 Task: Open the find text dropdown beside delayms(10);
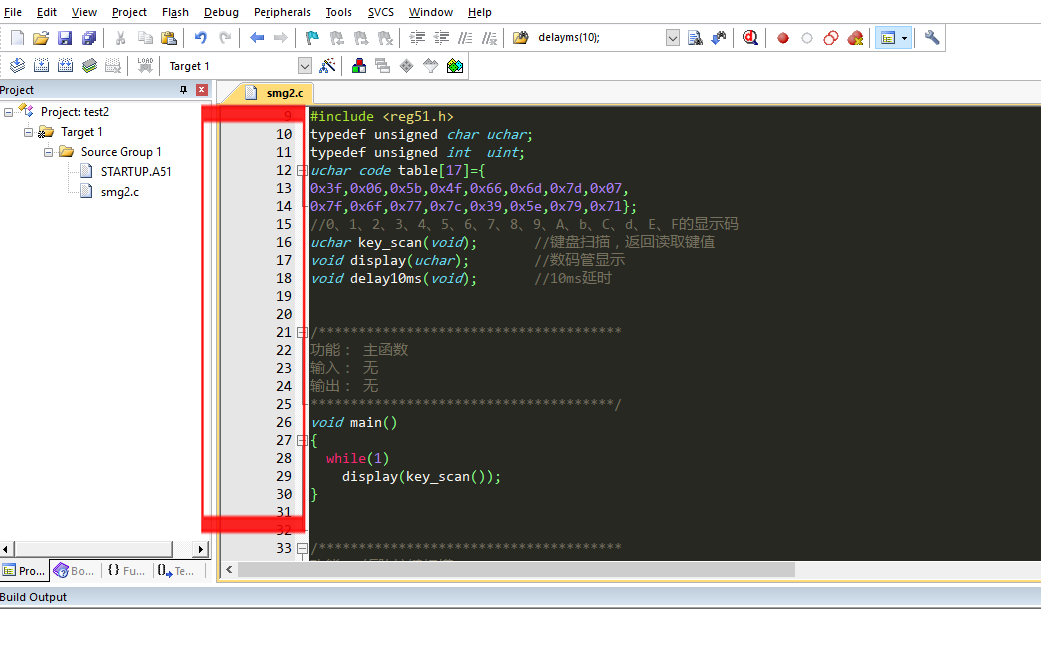[673, 38]
